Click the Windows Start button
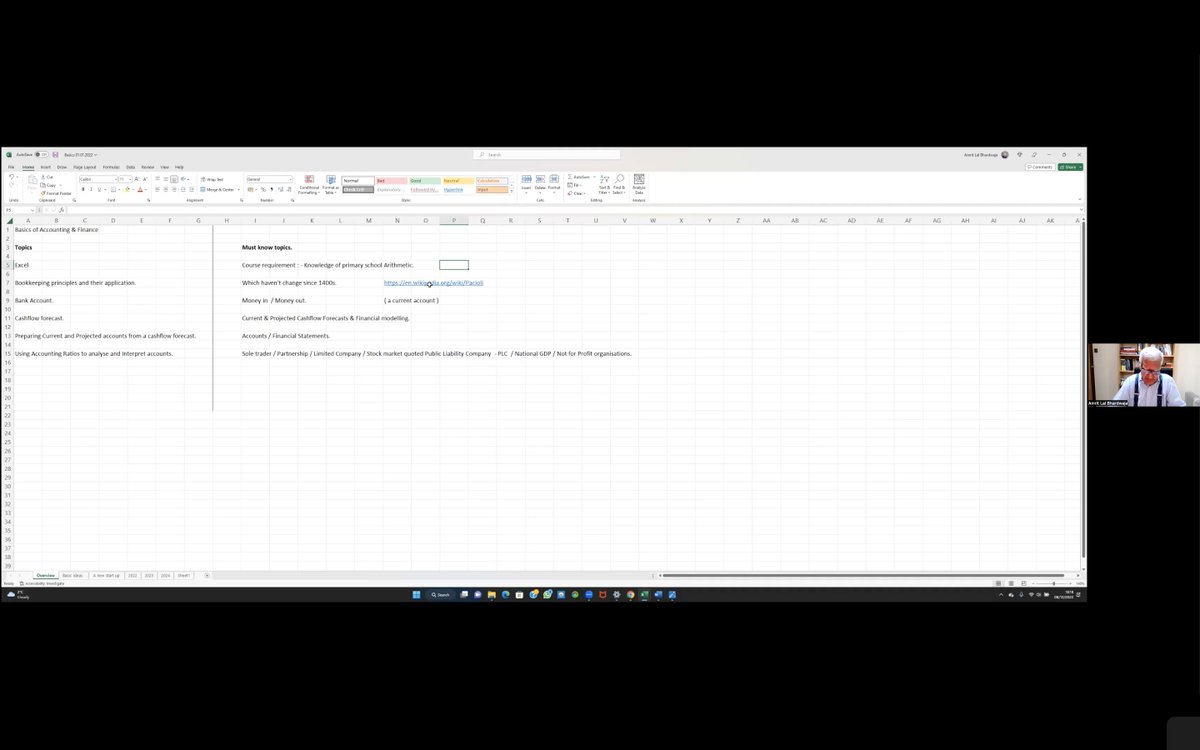Image resolution: width=1200 pixels, height=750 pixels. click(416, 594)
